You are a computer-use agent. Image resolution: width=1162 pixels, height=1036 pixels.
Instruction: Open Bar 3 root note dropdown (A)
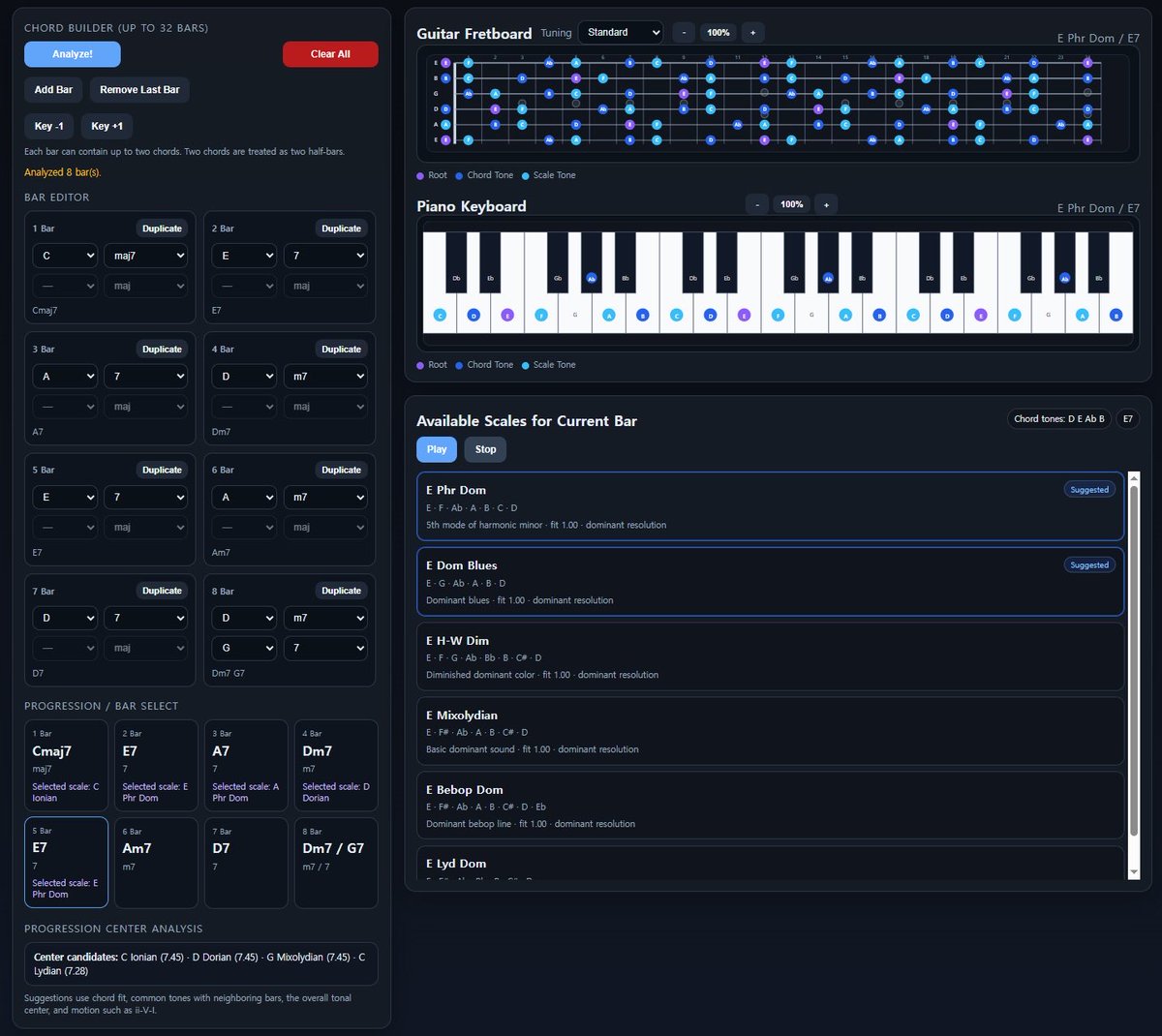[x=65, y=377]
